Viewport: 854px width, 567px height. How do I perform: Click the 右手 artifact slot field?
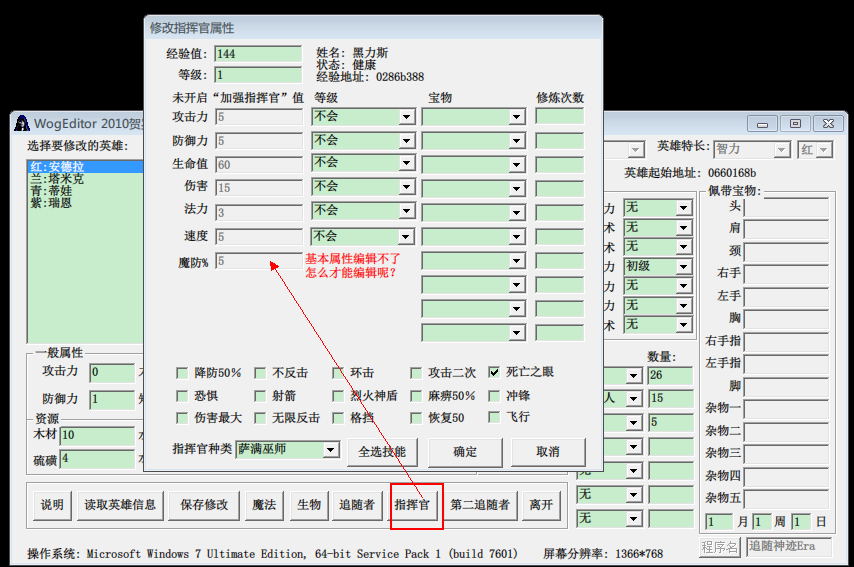(x=786, y=274)
